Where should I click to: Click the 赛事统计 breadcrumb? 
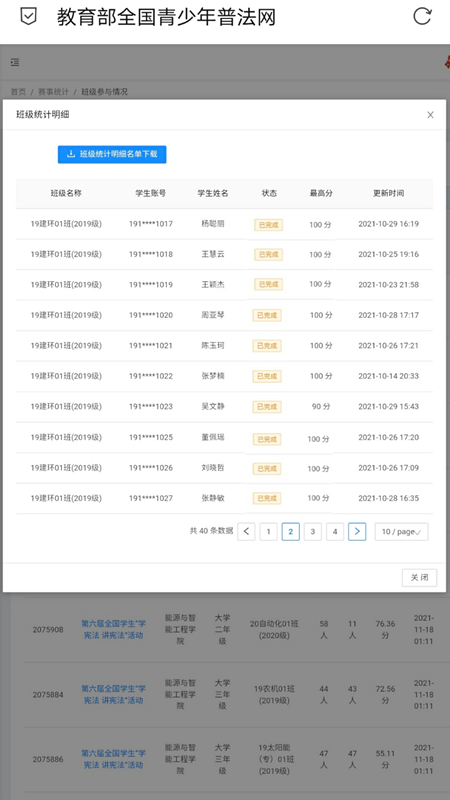(53, 92)
